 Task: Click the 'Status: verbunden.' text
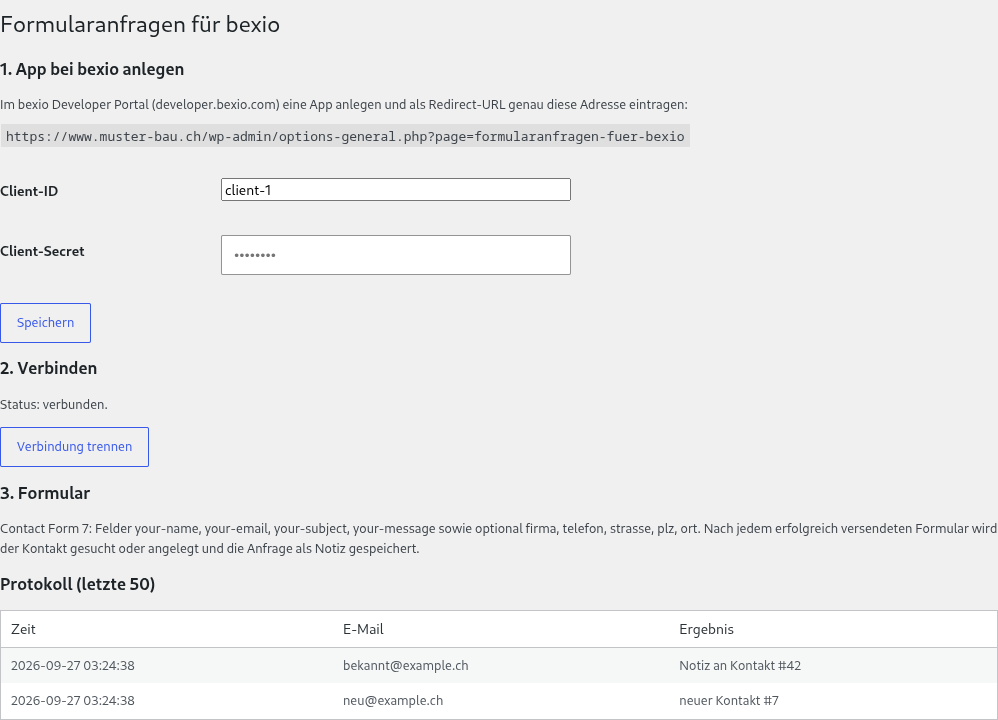pos(54,405)
